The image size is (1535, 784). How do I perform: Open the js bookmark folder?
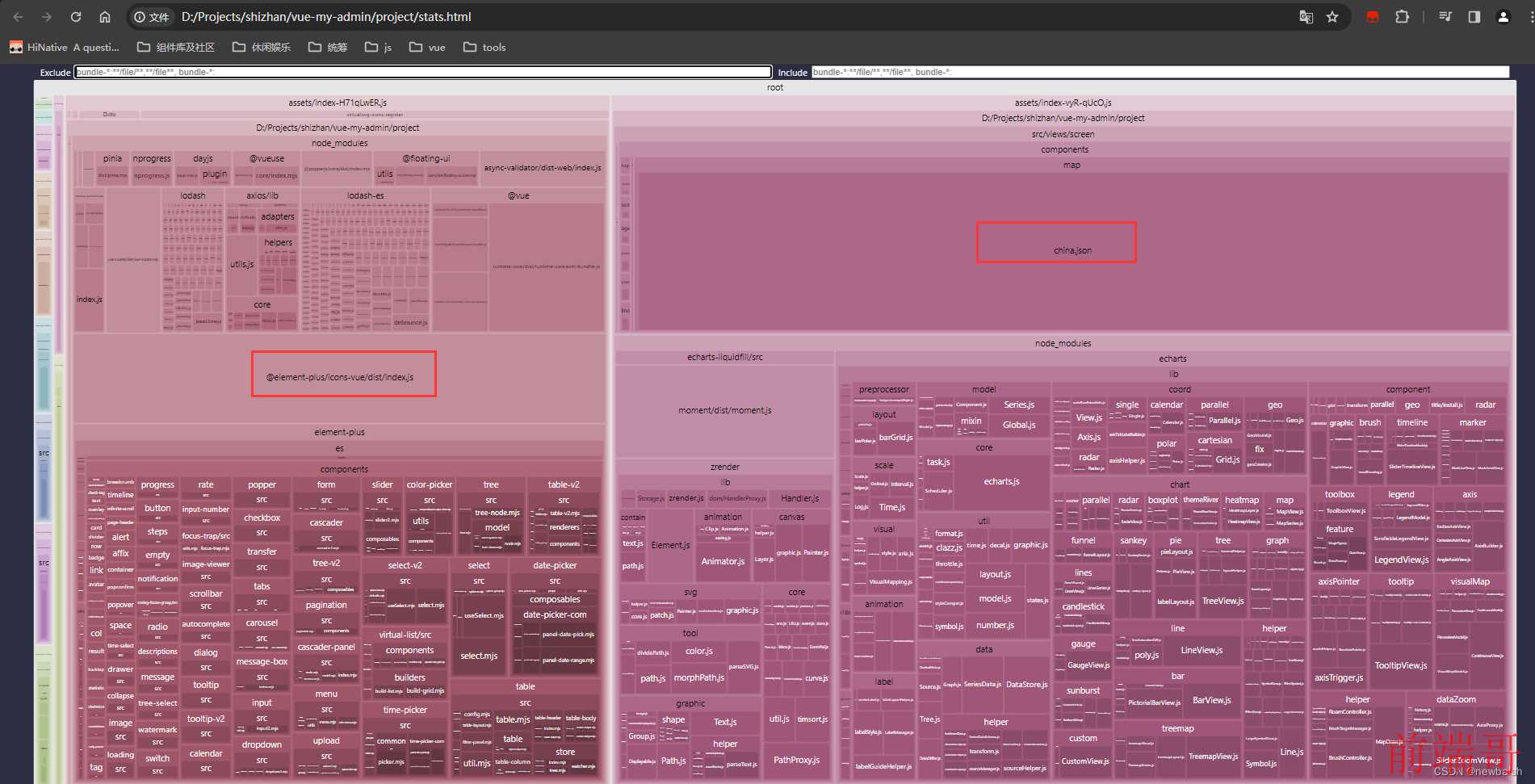(x=378, y=48)
